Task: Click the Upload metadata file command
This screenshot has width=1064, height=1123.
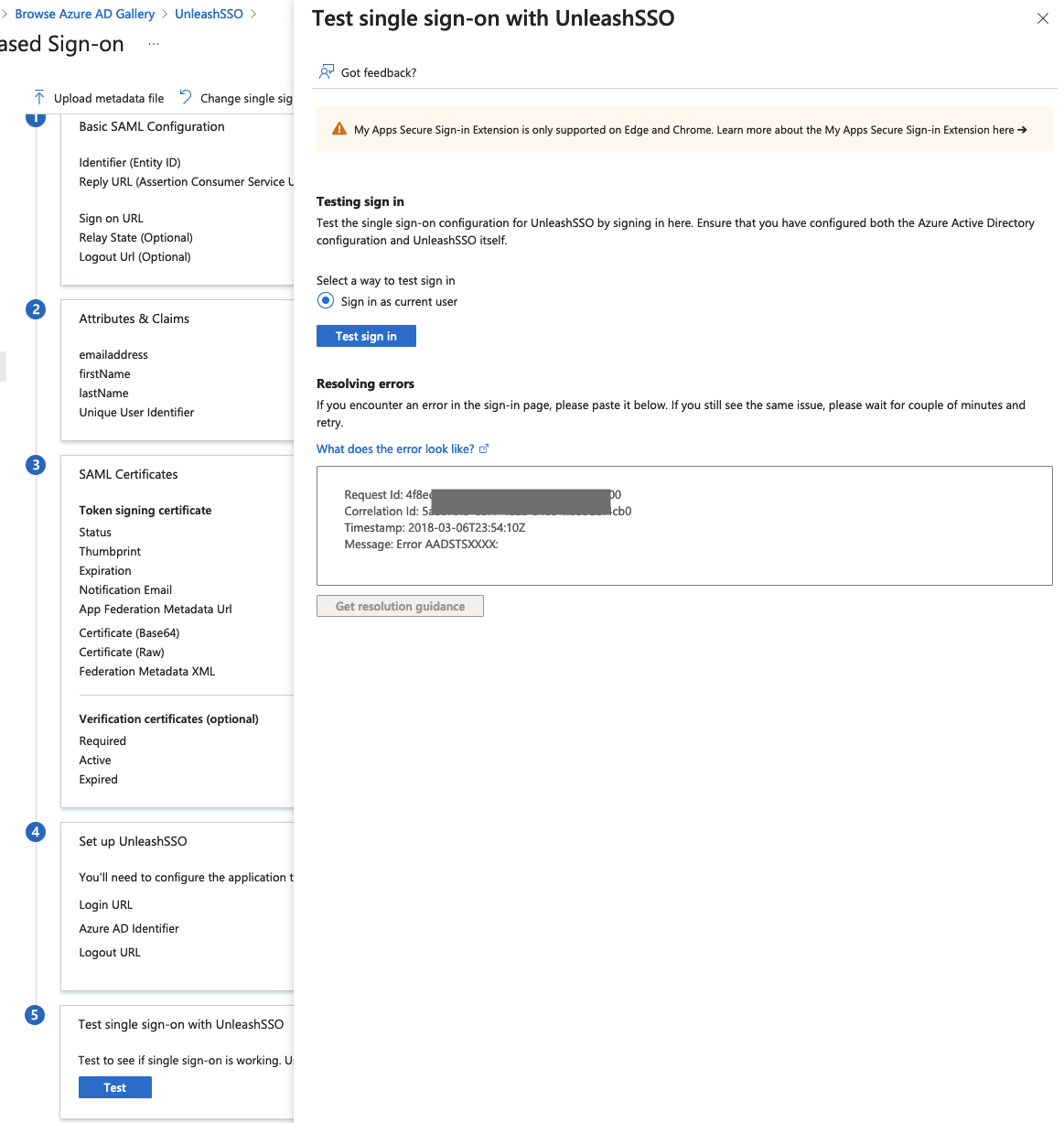Action: [x=109, y=98]
